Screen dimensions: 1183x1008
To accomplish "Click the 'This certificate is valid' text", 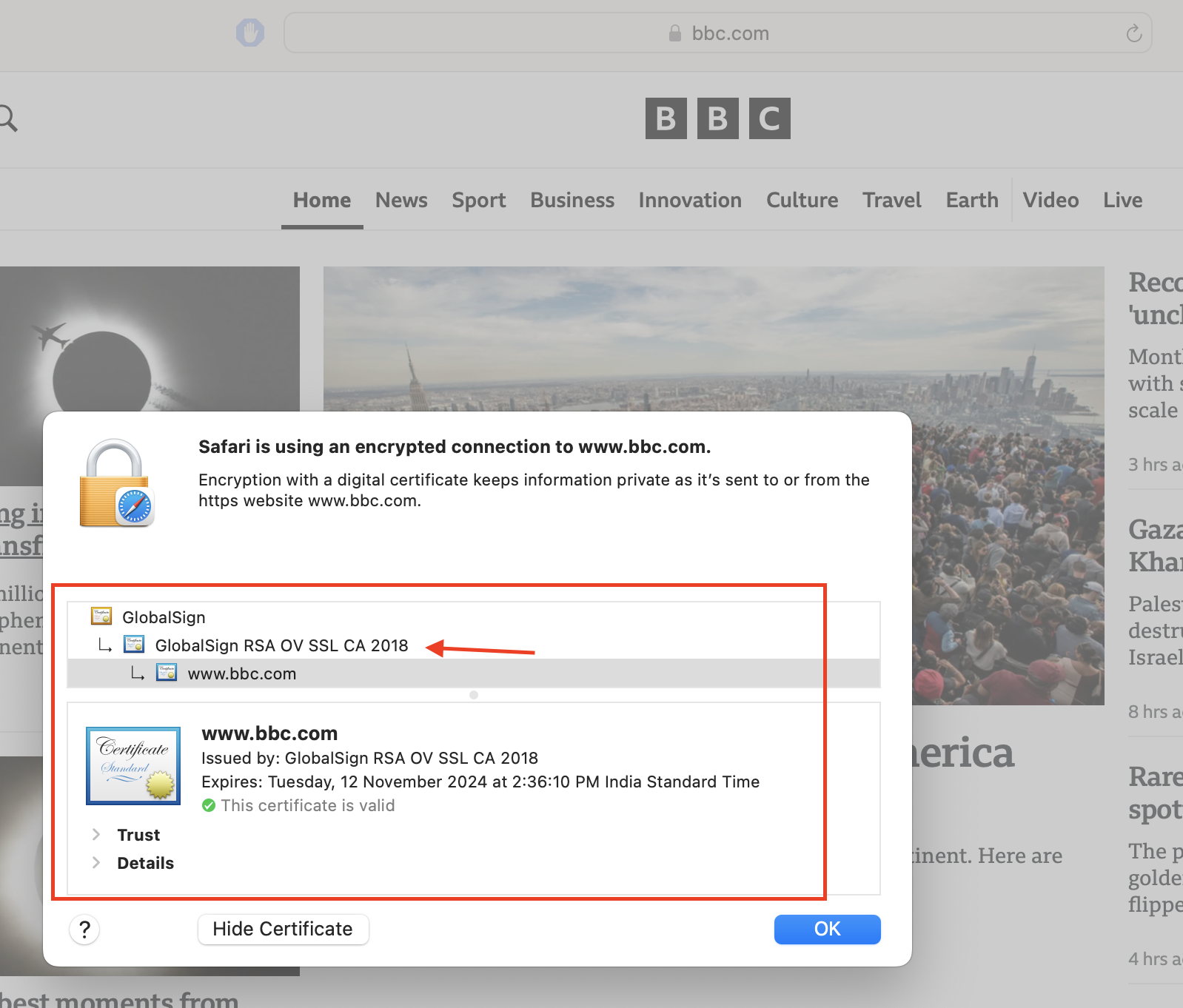I will coord(308,805).
